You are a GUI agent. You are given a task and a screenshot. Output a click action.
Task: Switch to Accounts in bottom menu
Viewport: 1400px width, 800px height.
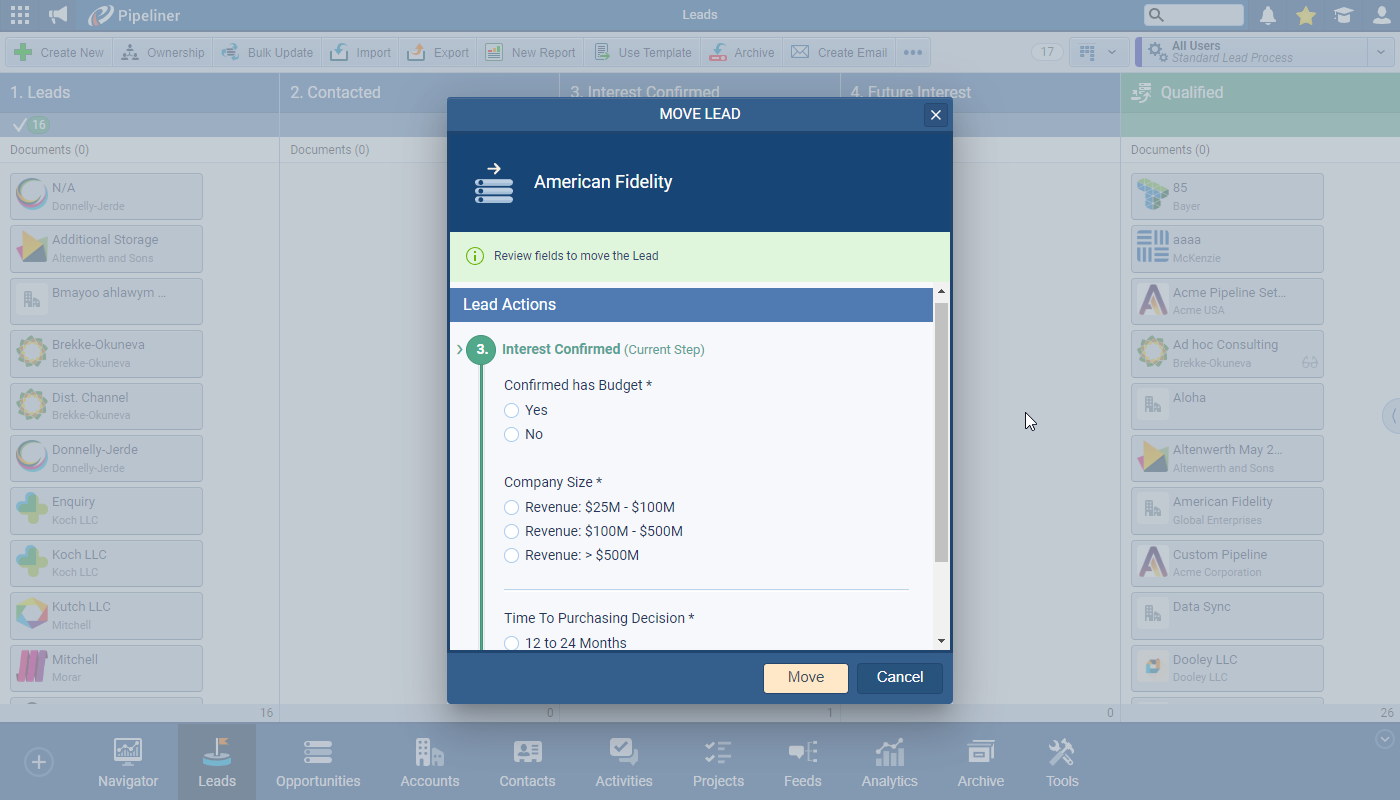[x=430, y=763]
